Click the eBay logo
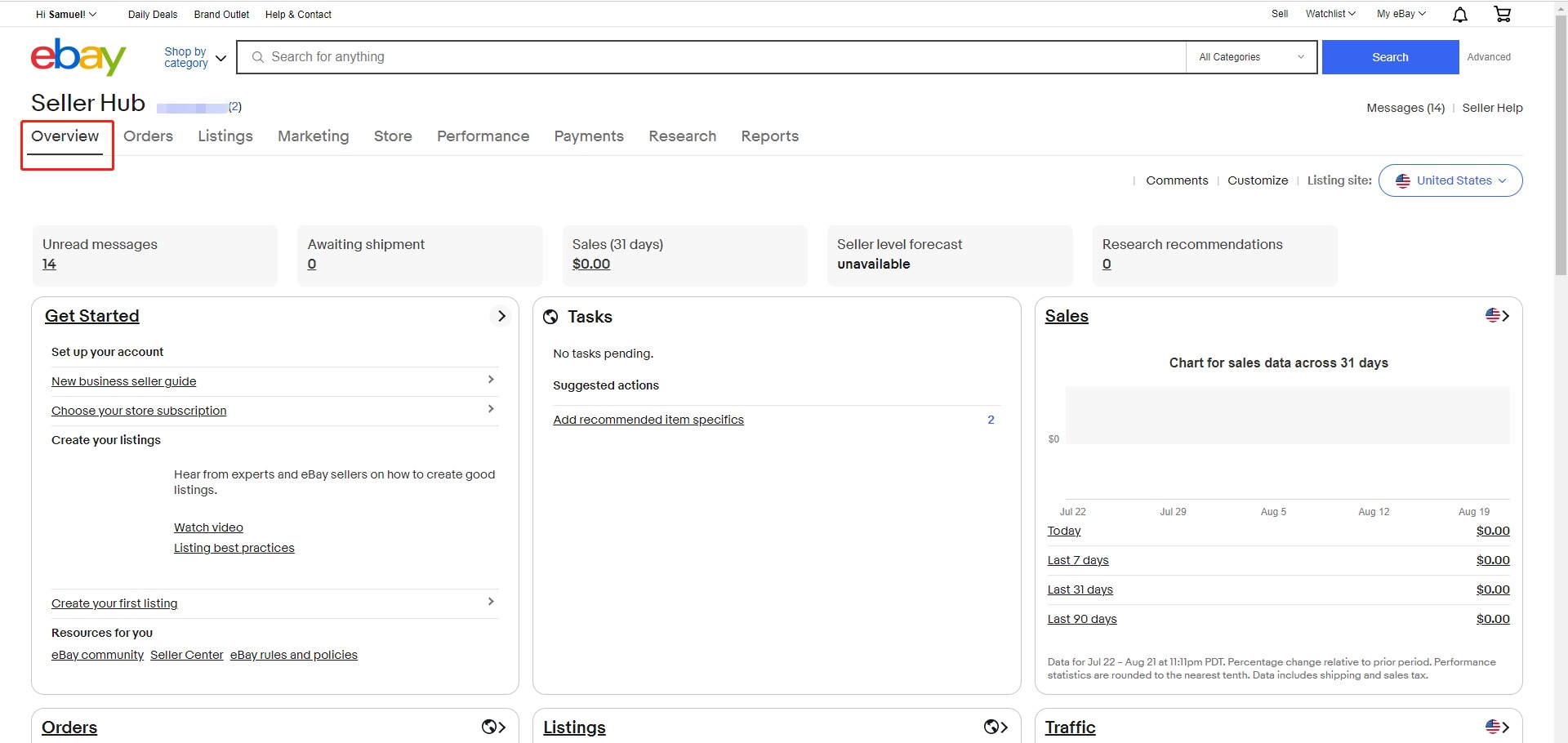 tap(78, 57)
